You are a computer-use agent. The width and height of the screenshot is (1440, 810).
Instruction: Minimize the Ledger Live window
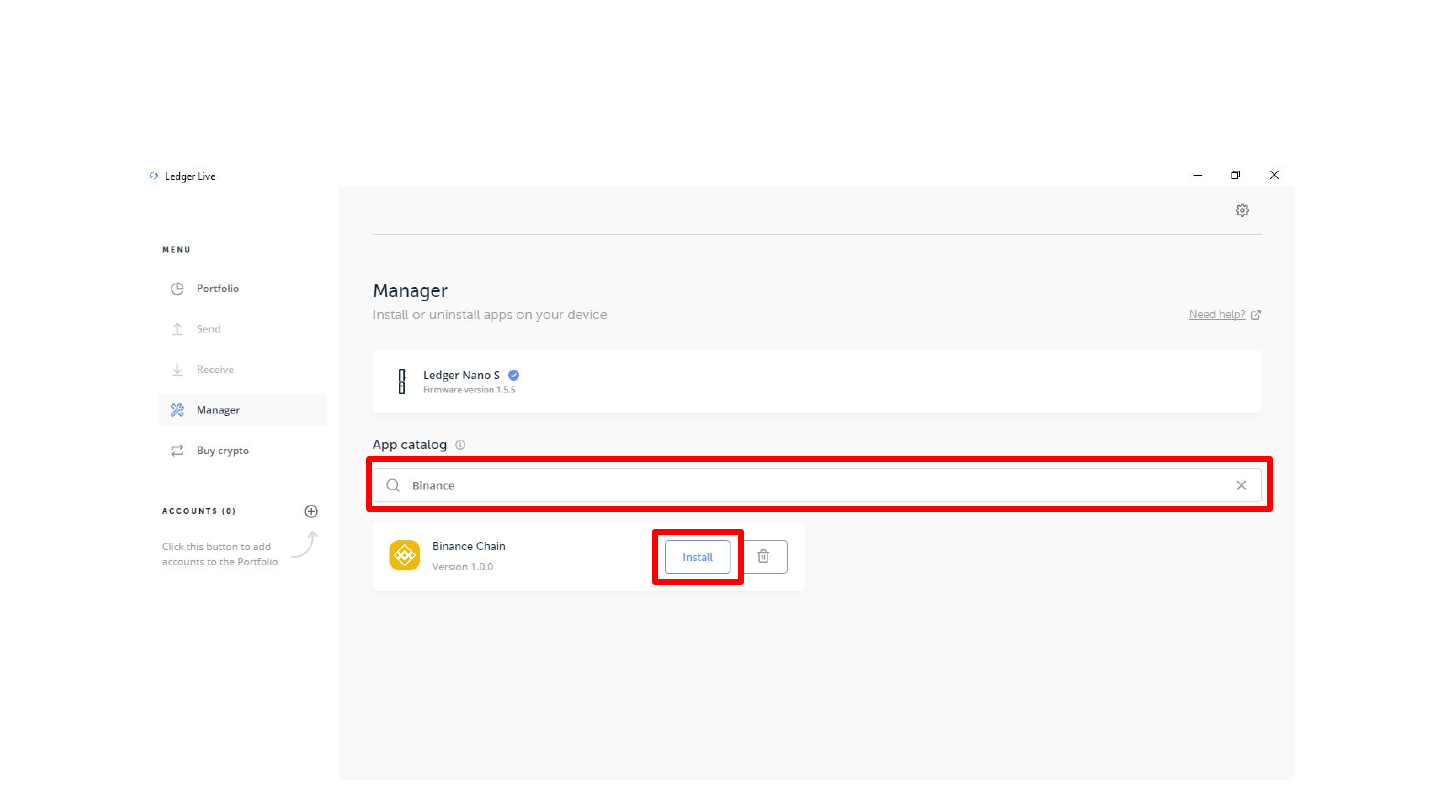pyautogui.click(x=1198, y=175)
